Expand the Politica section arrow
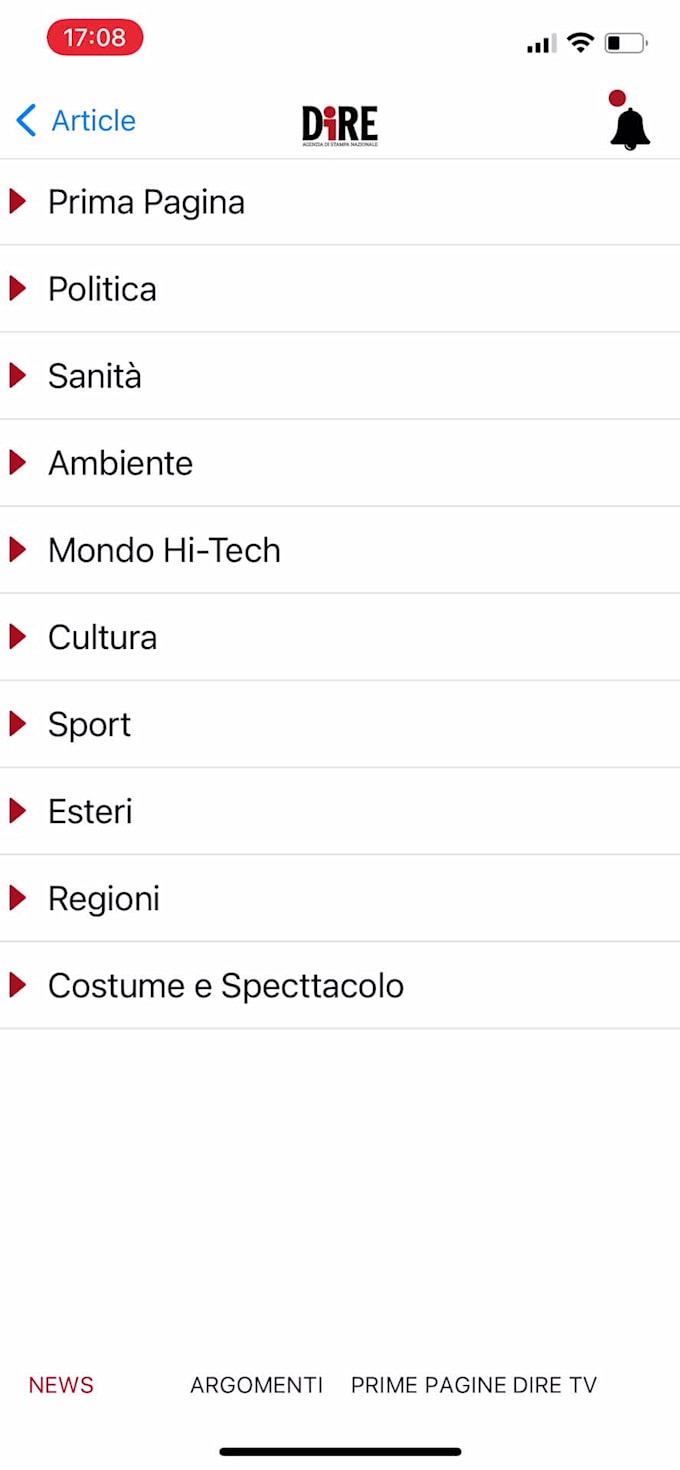 [17, 289]
